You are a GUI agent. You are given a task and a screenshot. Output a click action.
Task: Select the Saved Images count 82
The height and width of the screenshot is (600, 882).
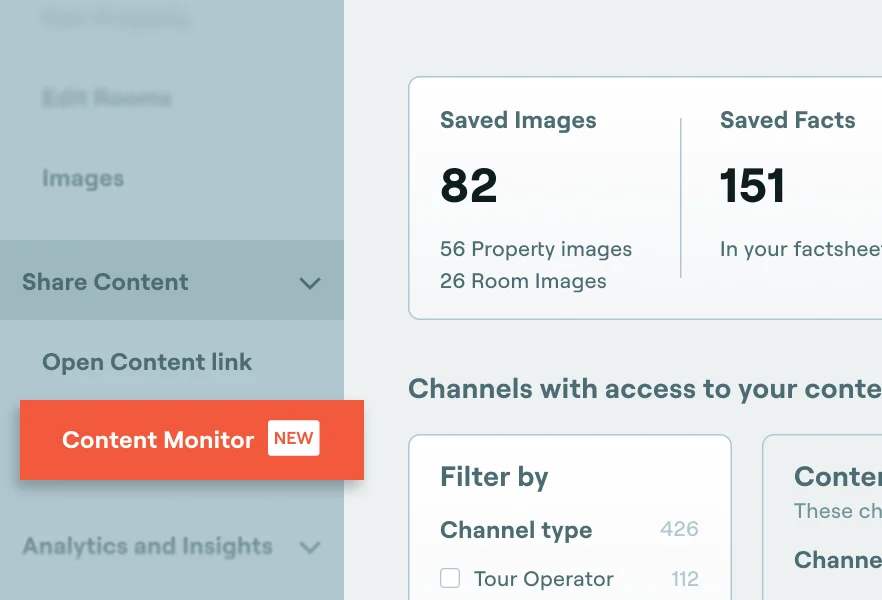(x=468, y=186)
